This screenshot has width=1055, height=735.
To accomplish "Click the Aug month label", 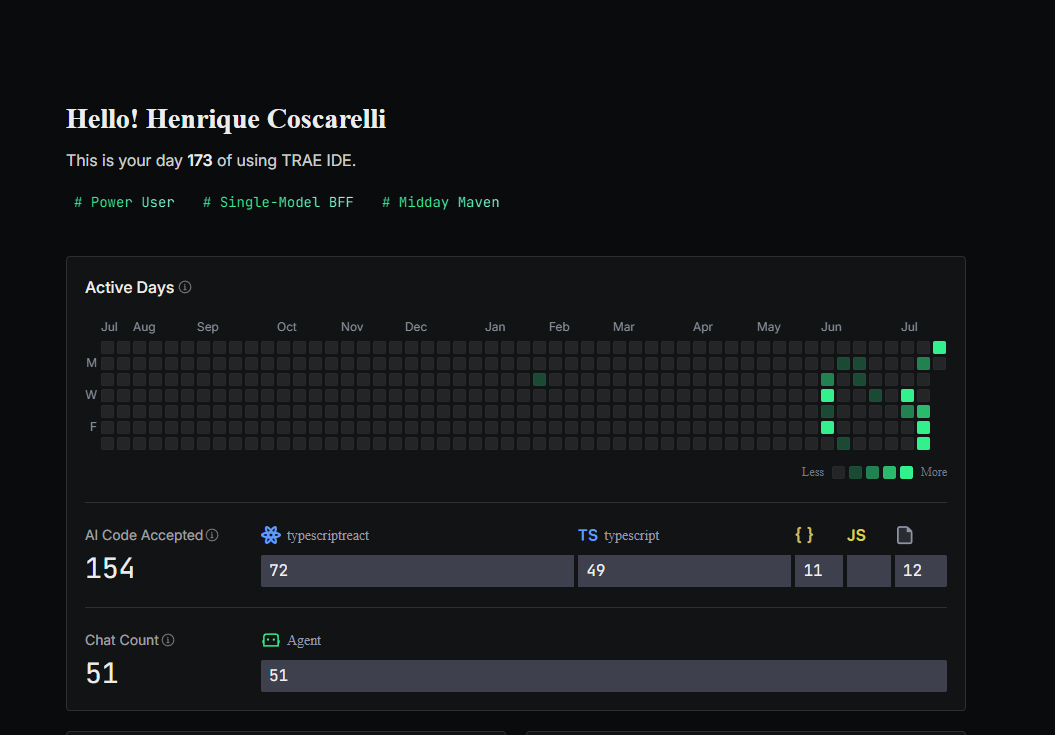I will click(x=144, y=327).
